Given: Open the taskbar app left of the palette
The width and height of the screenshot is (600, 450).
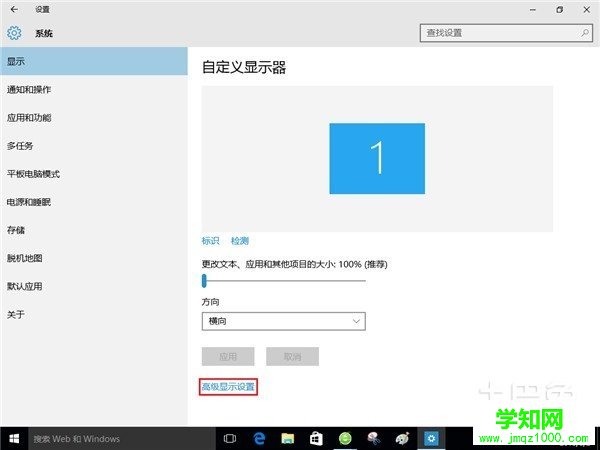Looking at the screenshot, I should (373, 439).
